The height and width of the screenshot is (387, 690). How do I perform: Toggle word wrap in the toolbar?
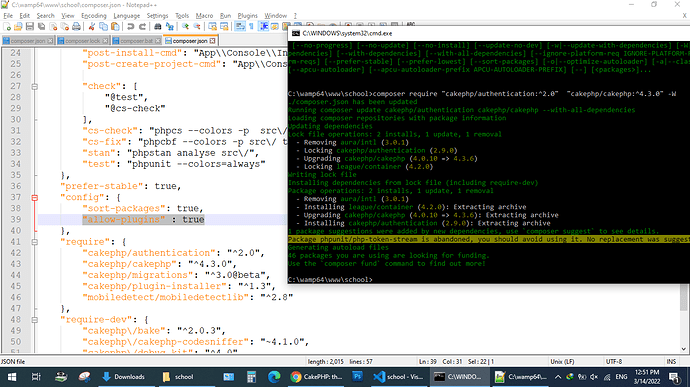click(240, 27)
